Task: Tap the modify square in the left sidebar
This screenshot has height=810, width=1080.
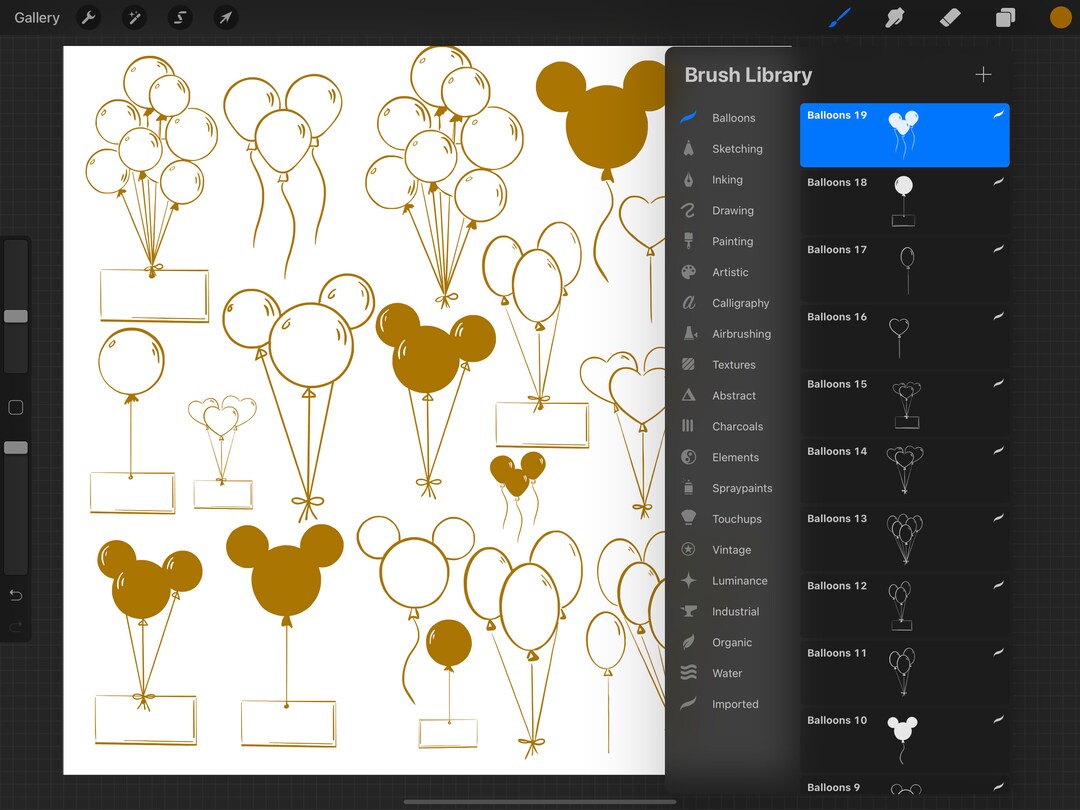Action: [x=15, y=407]
